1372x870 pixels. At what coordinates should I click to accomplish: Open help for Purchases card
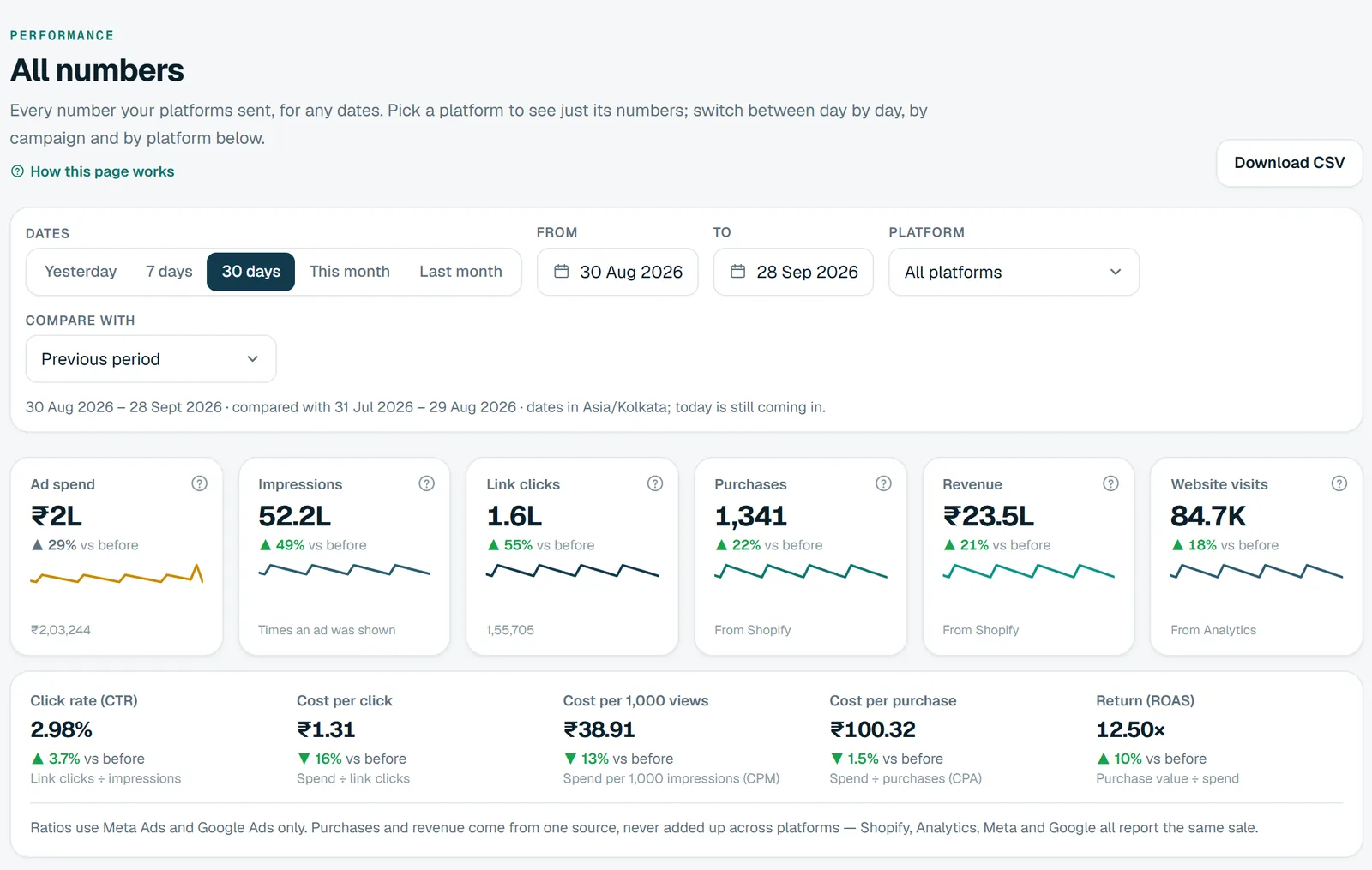(883, 483)
